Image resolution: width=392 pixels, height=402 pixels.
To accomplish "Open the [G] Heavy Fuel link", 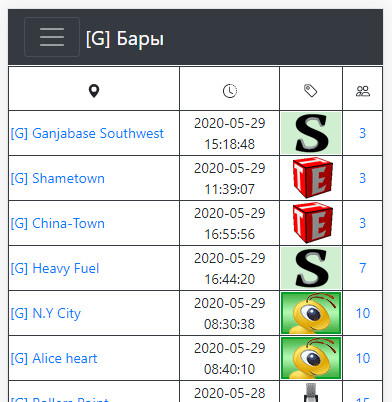I will tap(55, 268).
